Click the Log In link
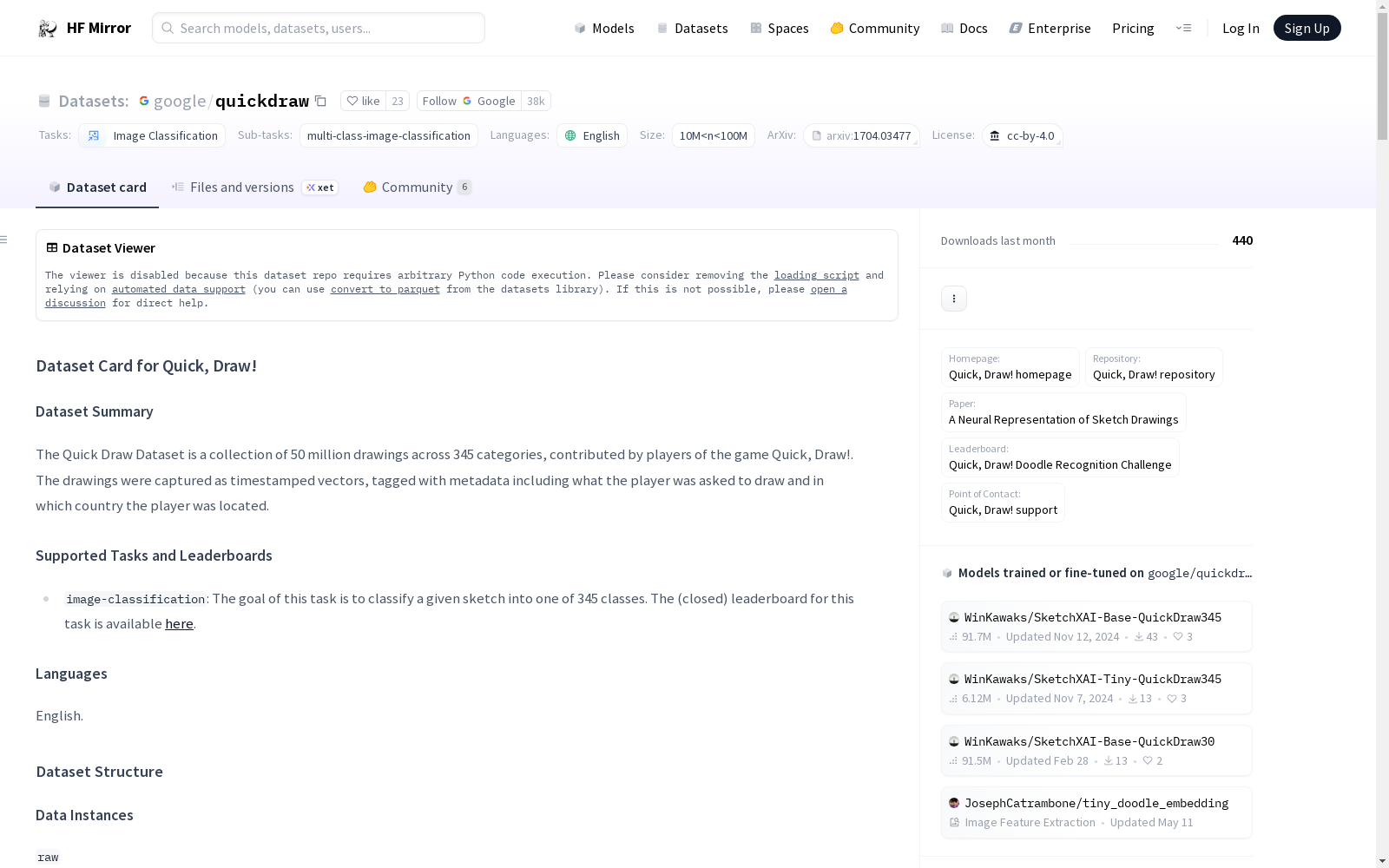 [x=1241, y=29]
